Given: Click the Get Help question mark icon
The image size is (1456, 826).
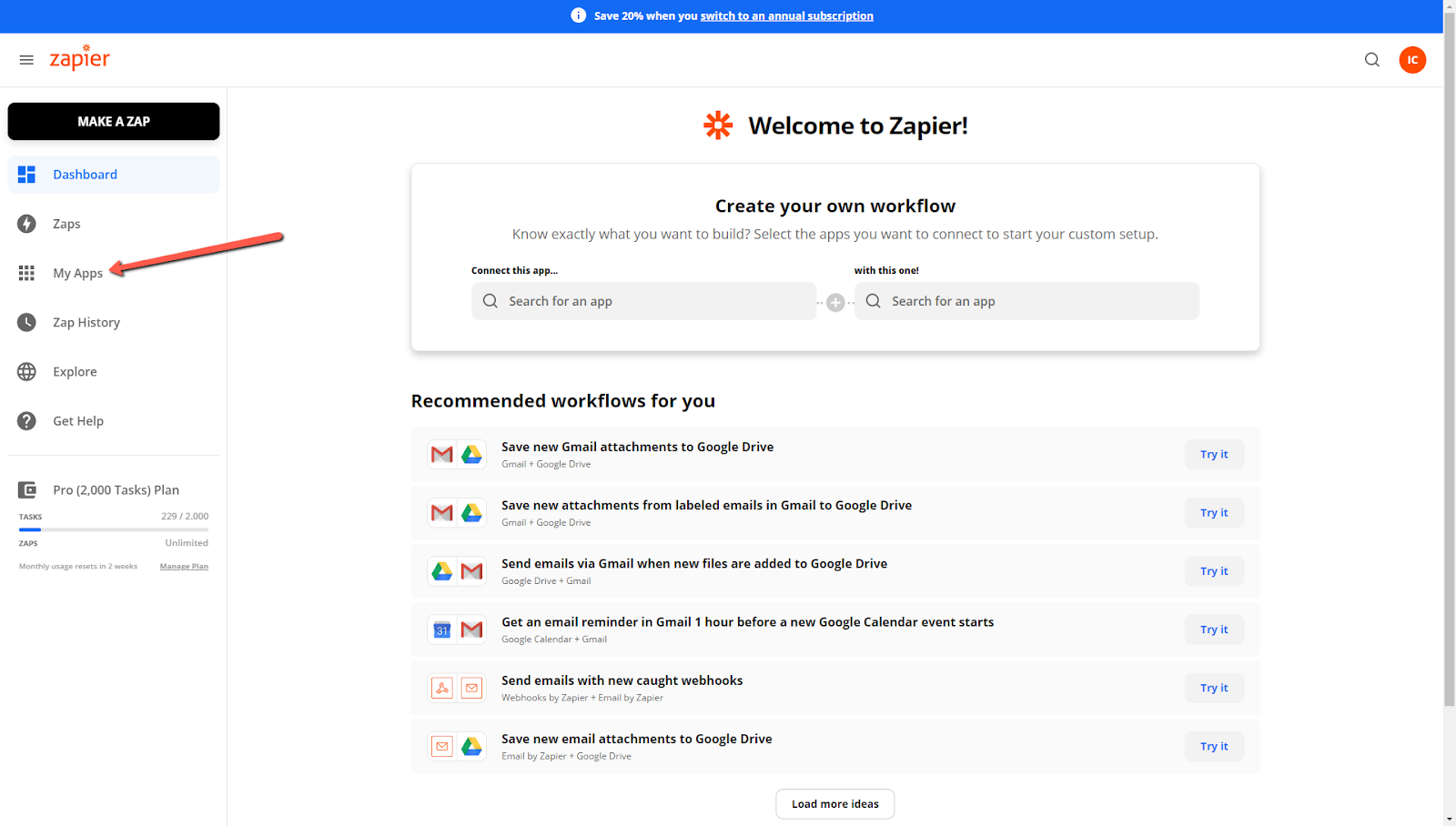Looking at the screenshot, I should 26,420.
